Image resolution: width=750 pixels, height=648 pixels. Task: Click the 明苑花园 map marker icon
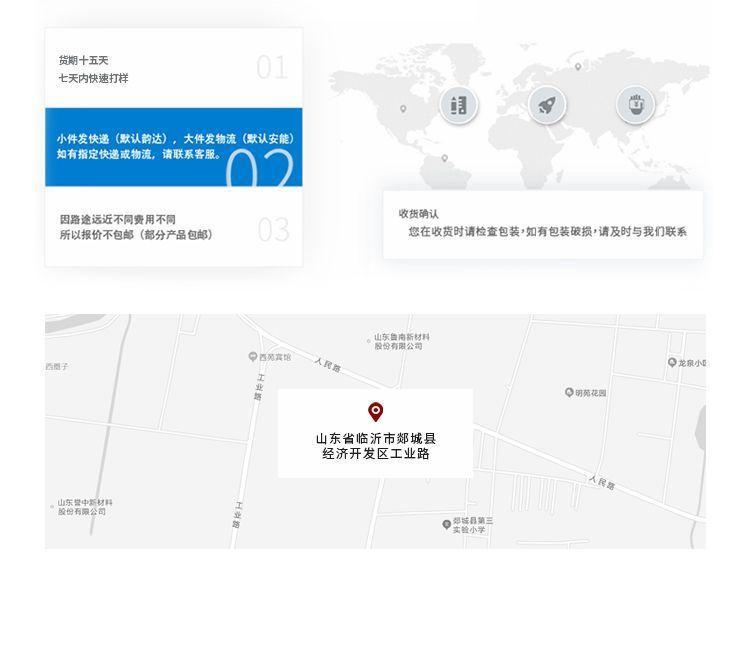tap(569, 392)
